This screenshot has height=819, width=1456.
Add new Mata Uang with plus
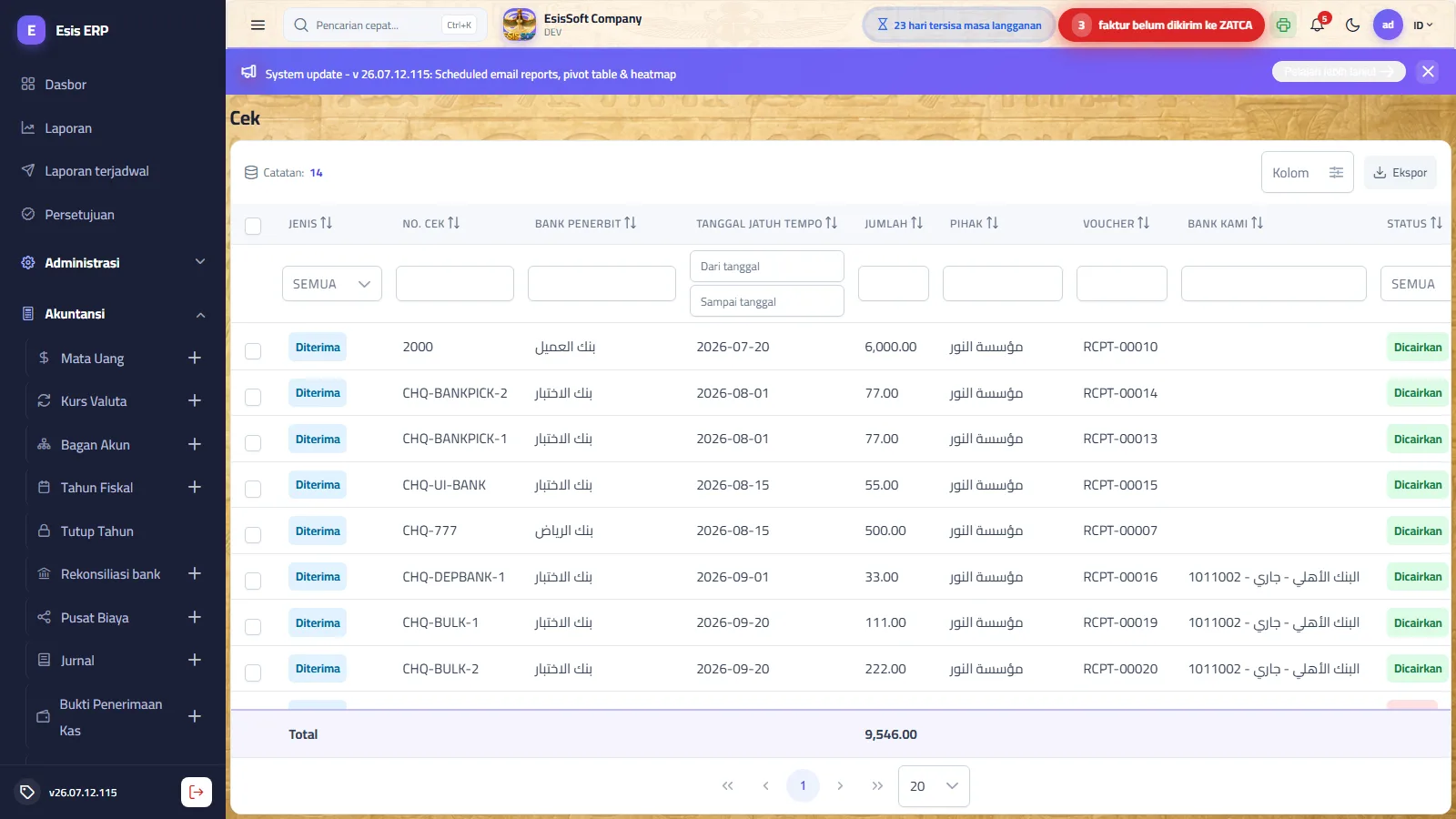point(195,358)
